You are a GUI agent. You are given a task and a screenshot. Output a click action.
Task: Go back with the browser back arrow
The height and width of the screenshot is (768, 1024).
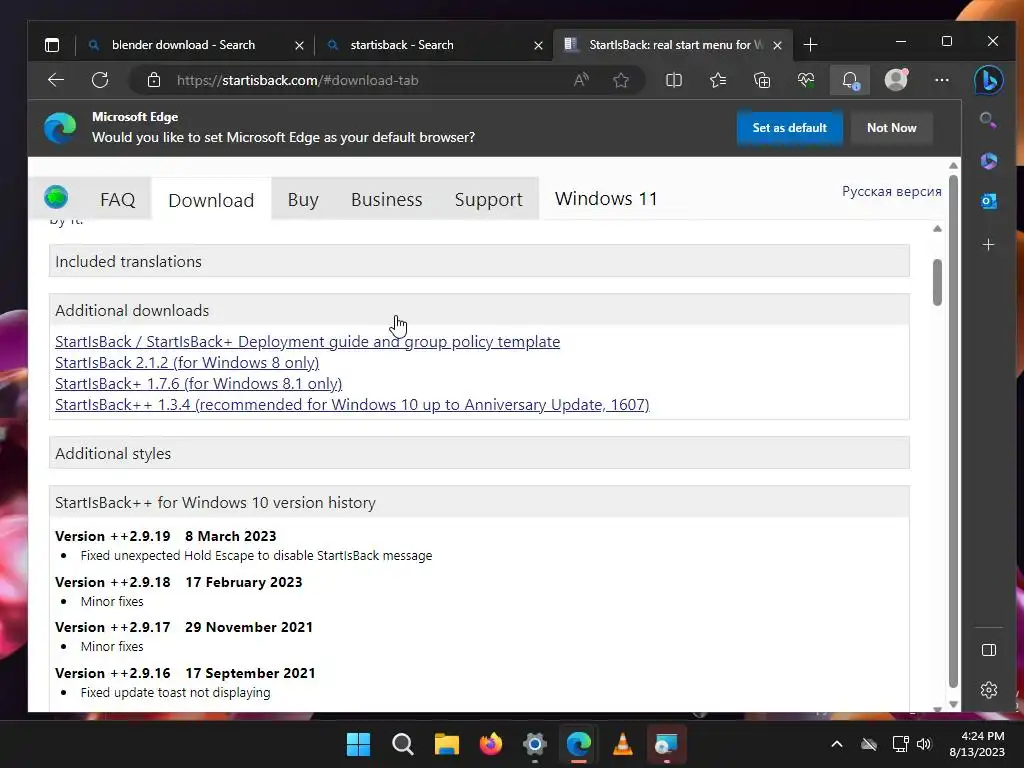(x=56, y=80)
